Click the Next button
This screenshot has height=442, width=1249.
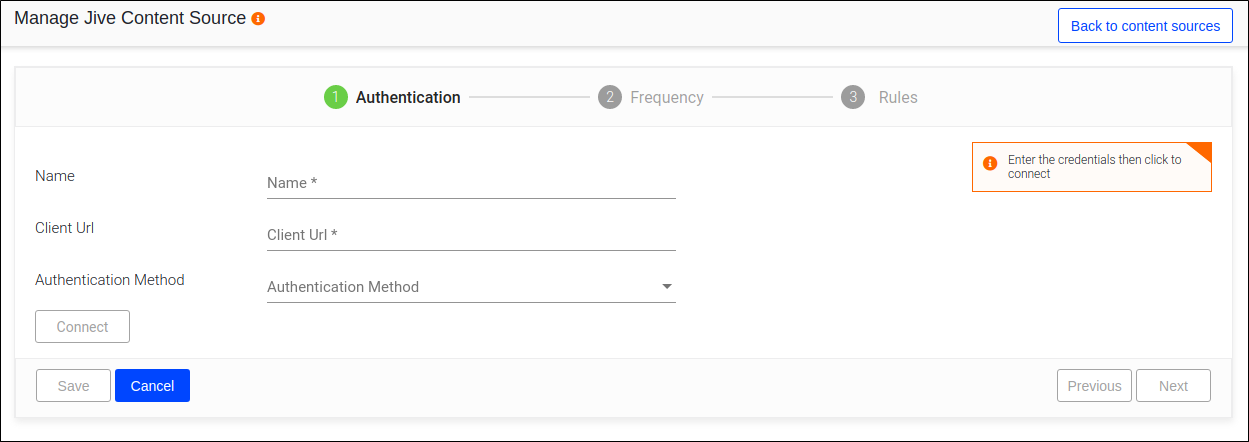pyautogui.click(x=1173, y=386)
